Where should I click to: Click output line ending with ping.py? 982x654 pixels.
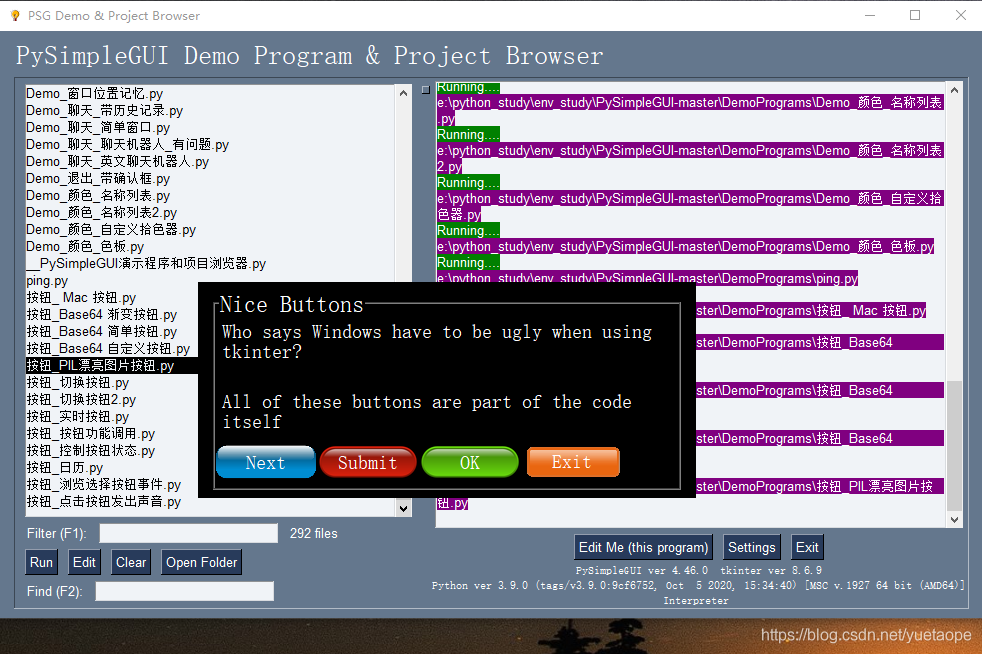(648, 278)
